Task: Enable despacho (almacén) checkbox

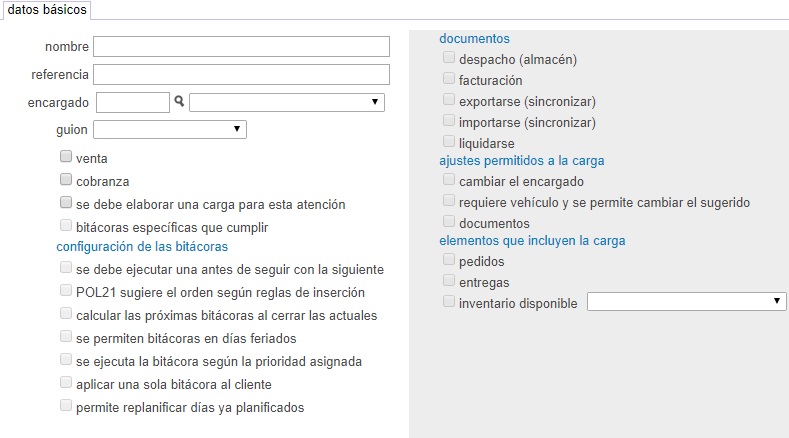Action: tap(449, 57)
